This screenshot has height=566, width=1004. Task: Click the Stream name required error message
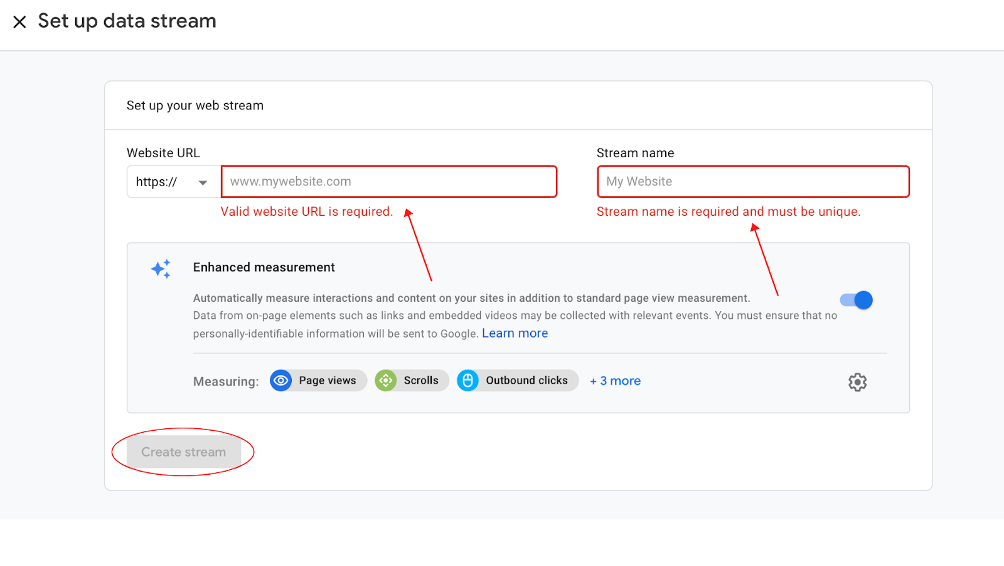pyautogui.click(x=729, y=212)
